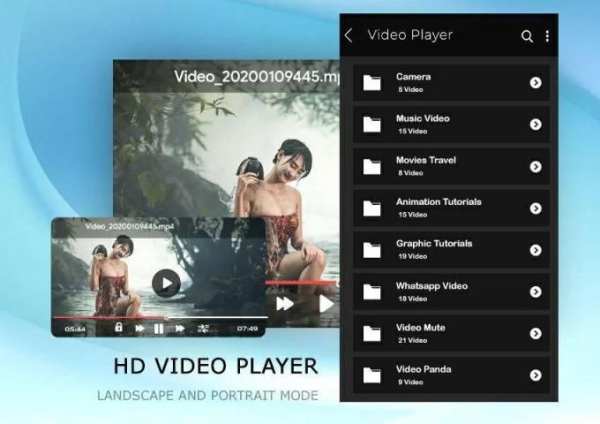Click the Graphic Tutorials folder icon

point(372,250)
